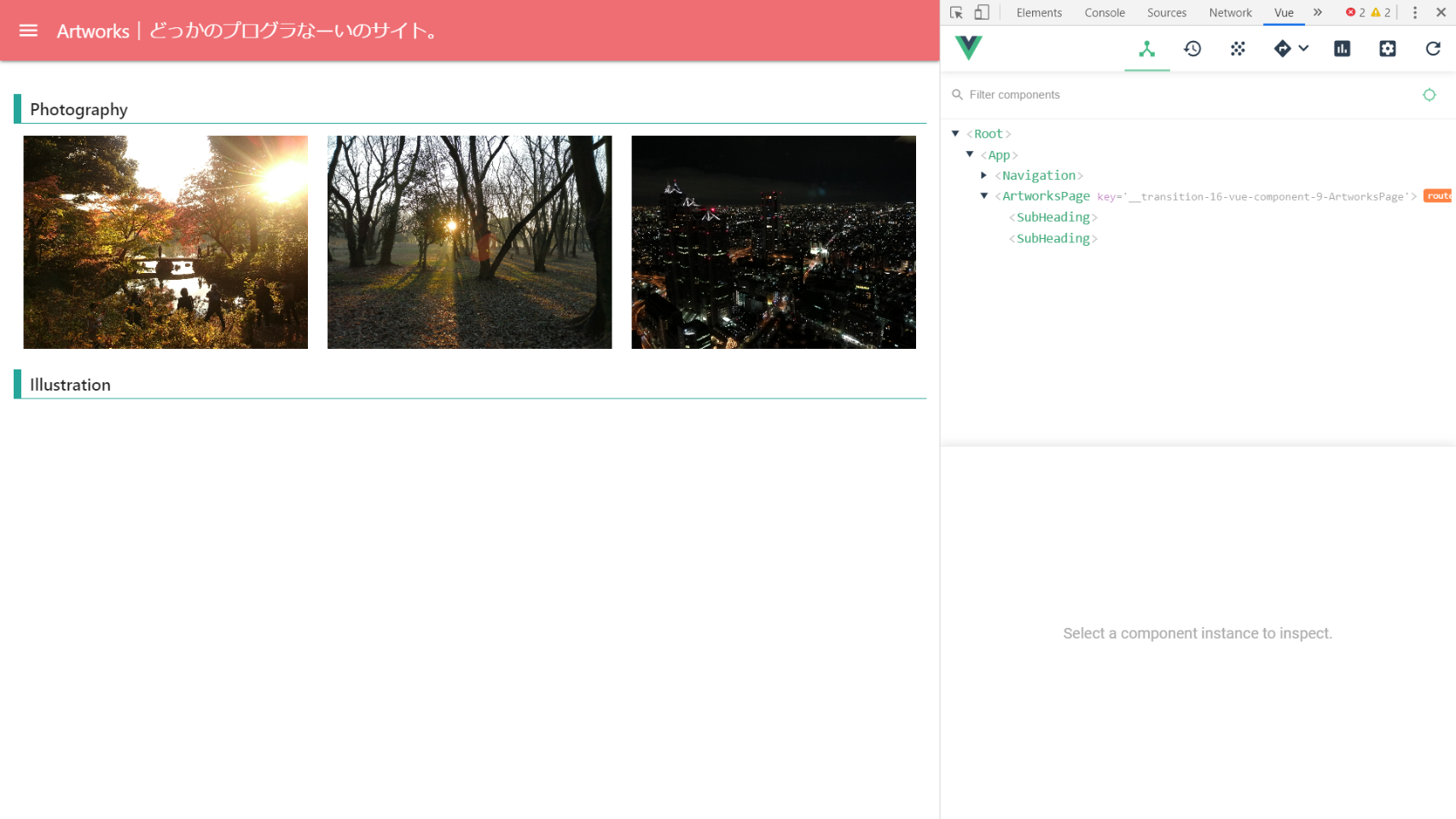Viewport: 1456px width, 819px height.
Task: Switch to the Network tab
Action: [x=1229, y=13]
